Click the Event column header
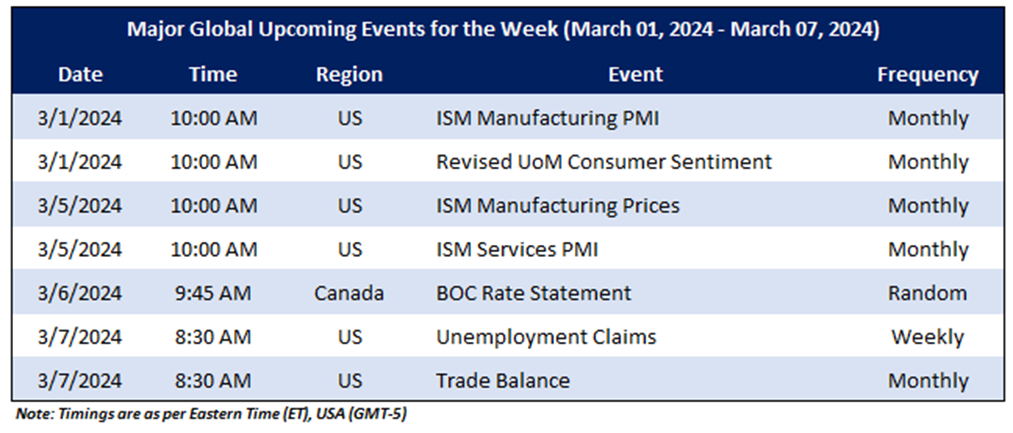The width and height of the screenshot is (1013, 433). pyautogui.click(x=635, y=75)
